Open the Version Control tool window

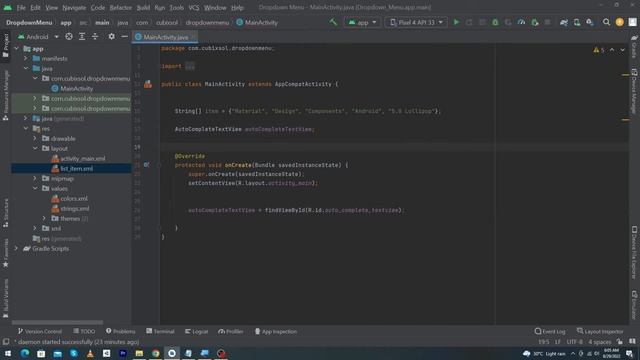point(40,331)
